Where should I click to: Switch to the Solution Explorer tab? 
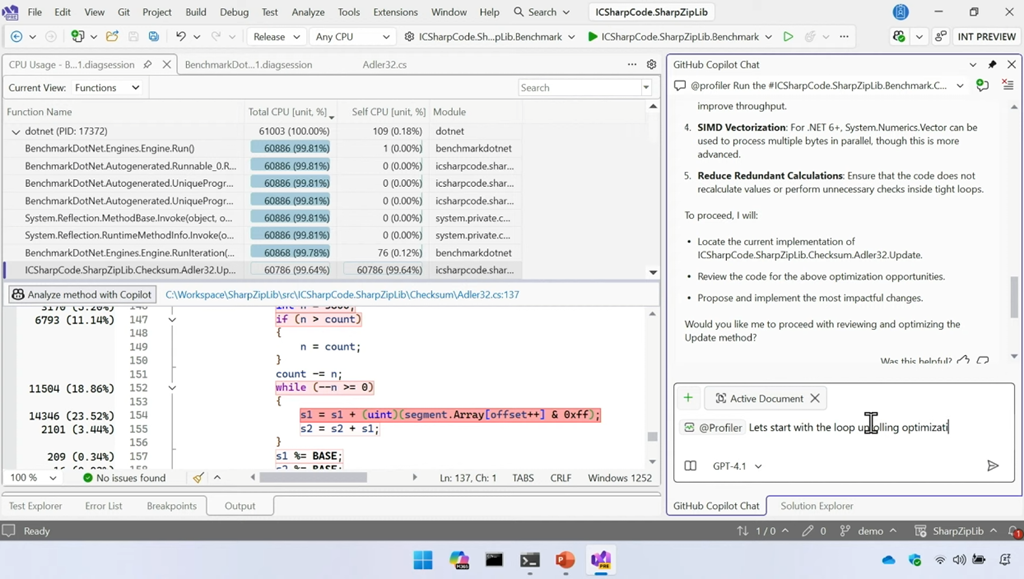tap(817, 506)
